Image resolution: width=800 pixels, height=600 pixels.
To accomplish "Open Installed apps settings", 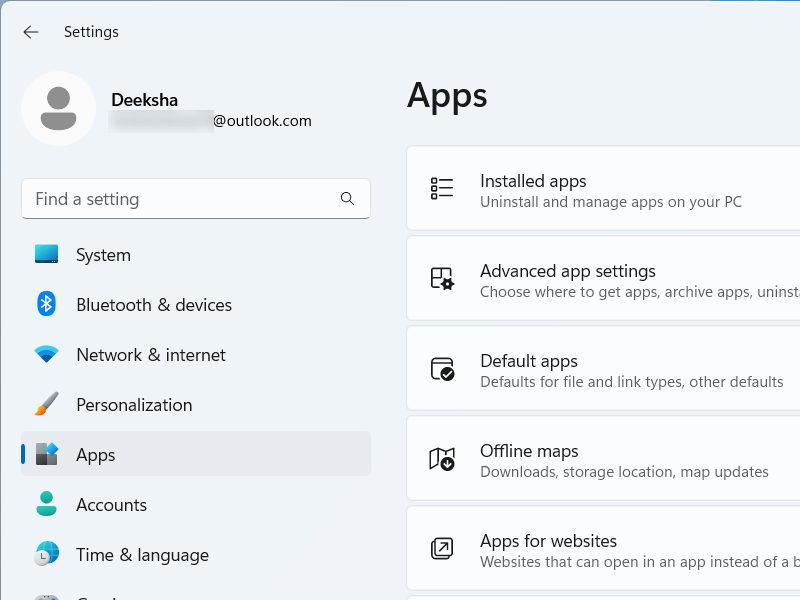I will pyautogui.click(x=600, y=188).
